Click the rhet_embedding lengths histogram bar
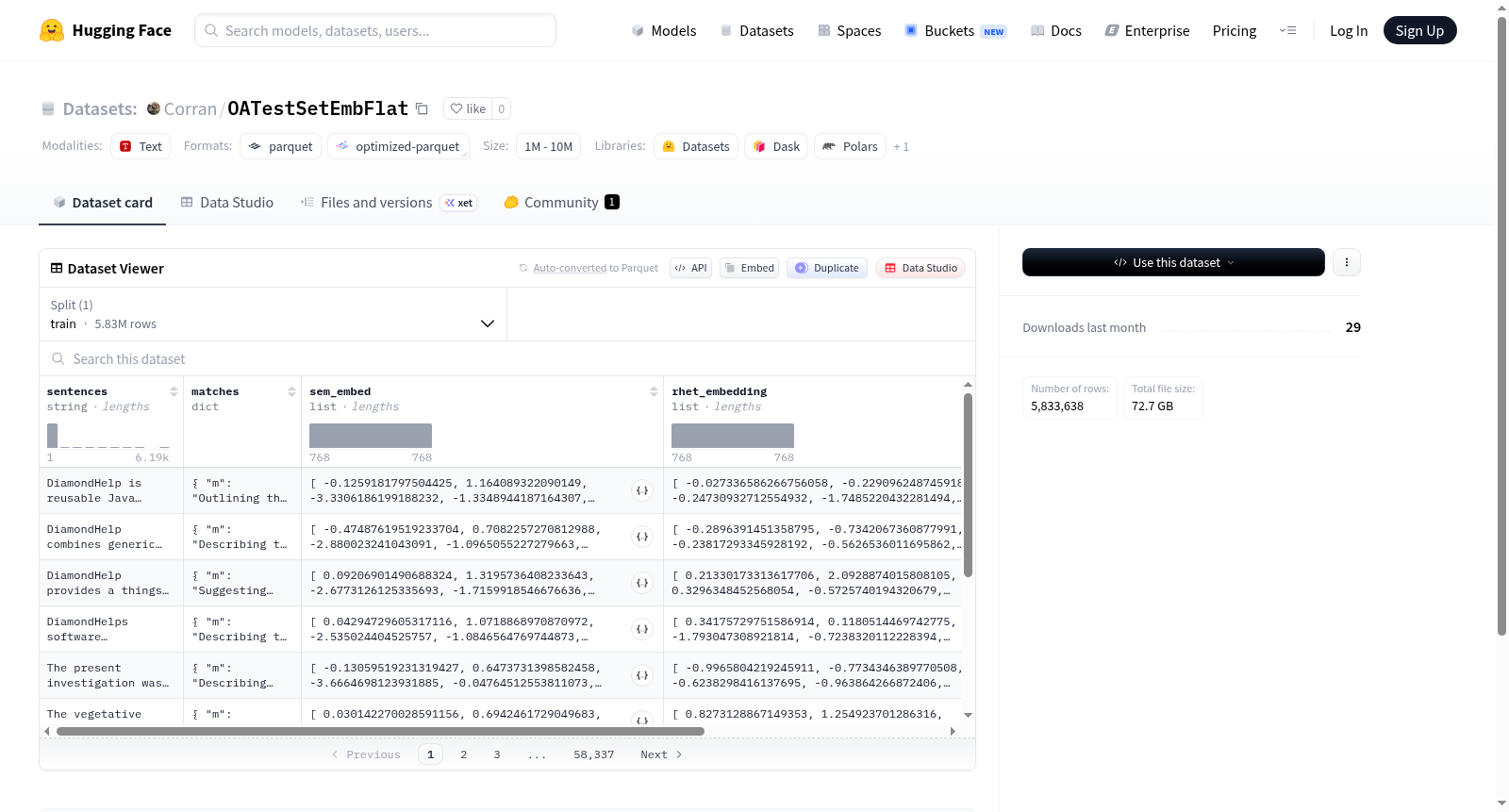The height and width of the screenshot is (812, 1509). [733, 436]
